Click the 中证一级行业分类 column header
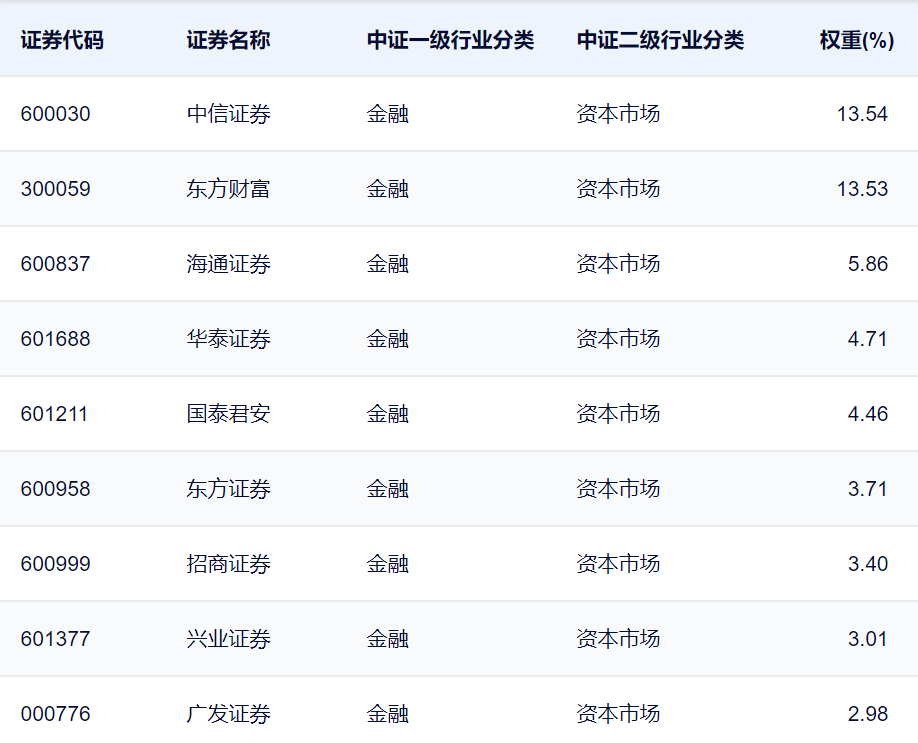This screenshot has height=743, width=918. (x=450, y=40)
